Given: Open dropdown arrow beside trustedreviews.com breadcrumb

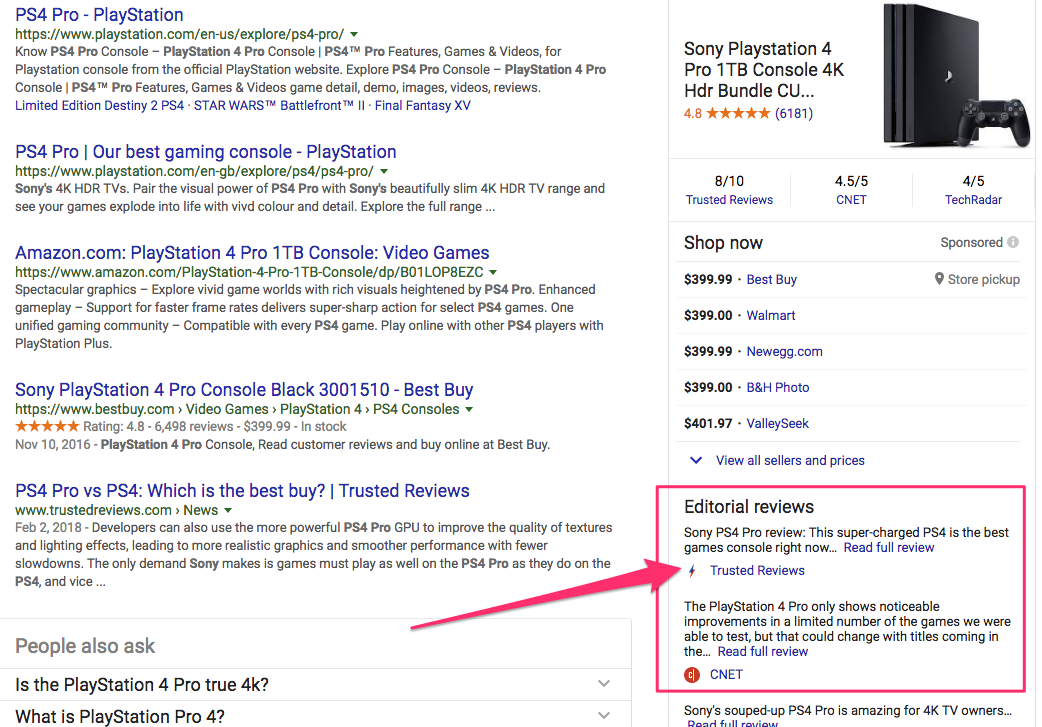Looking at the screenshot, I should [x=228, y=510].
